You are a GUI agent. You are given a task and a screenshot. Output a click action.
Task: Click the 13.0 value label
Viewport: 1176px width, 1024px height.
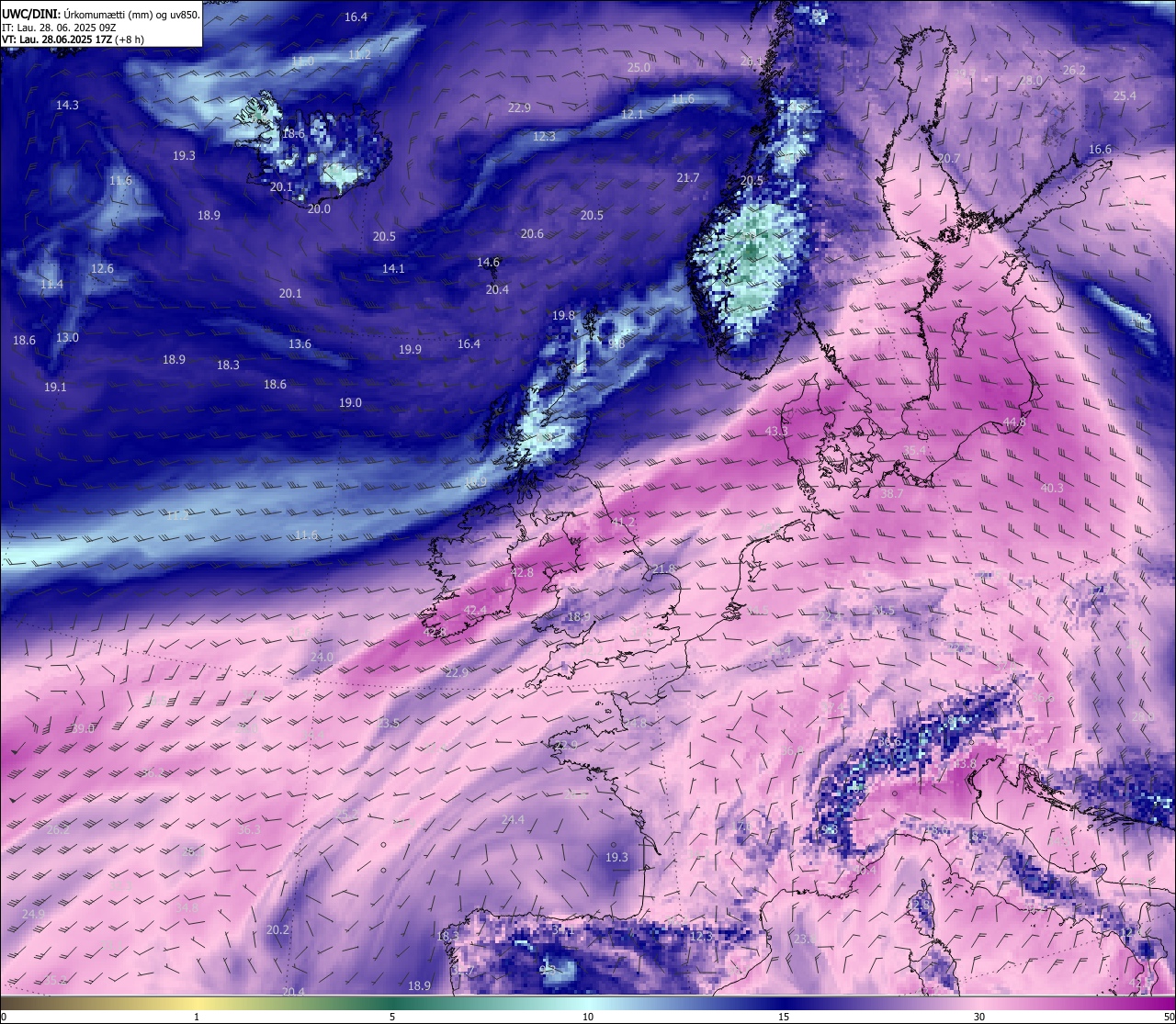pos(67,338)
